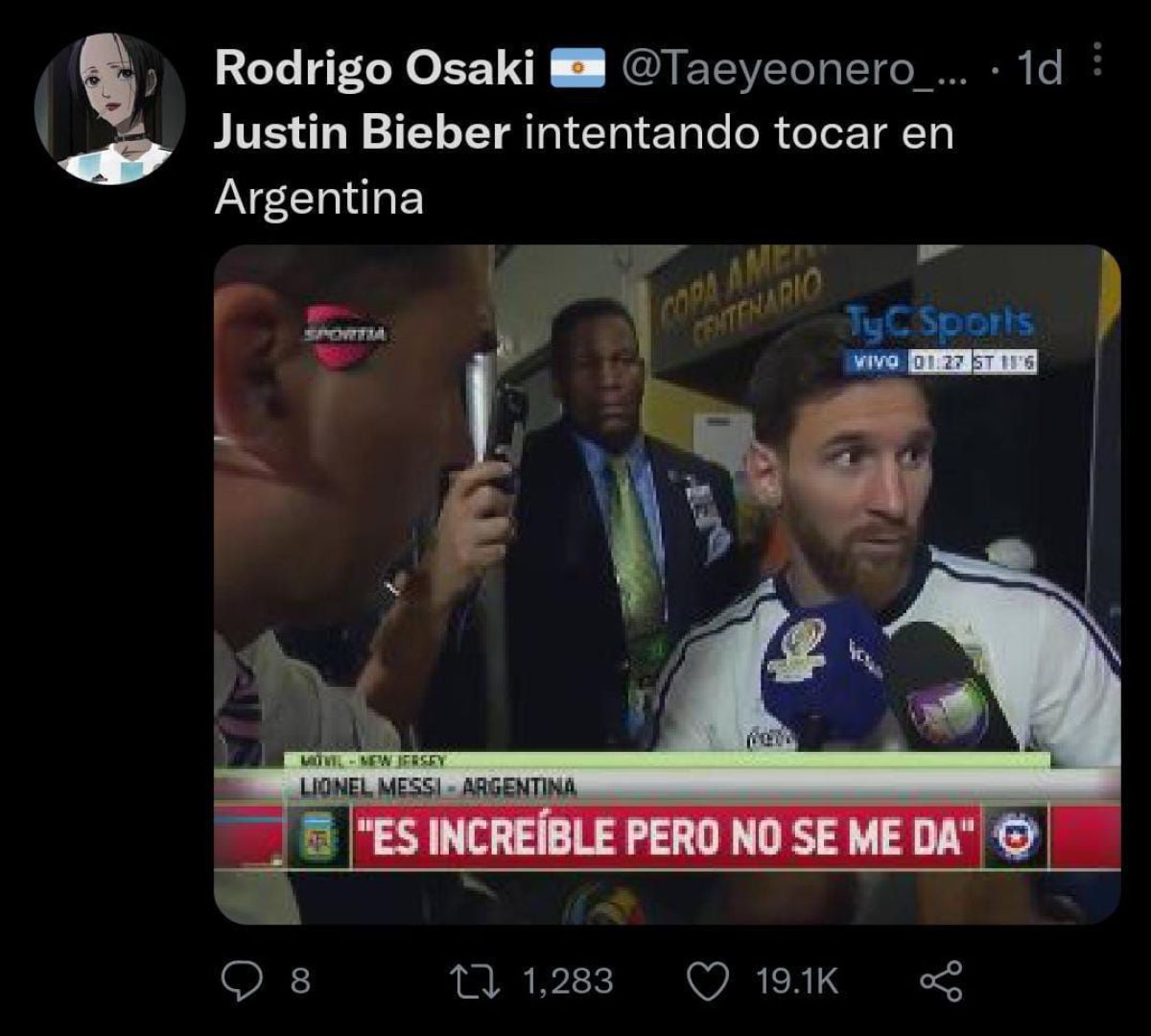The image size is (1151, 1036).
Task: Open the @Taeyeonero_ handle link
Action: click(796, 68)
